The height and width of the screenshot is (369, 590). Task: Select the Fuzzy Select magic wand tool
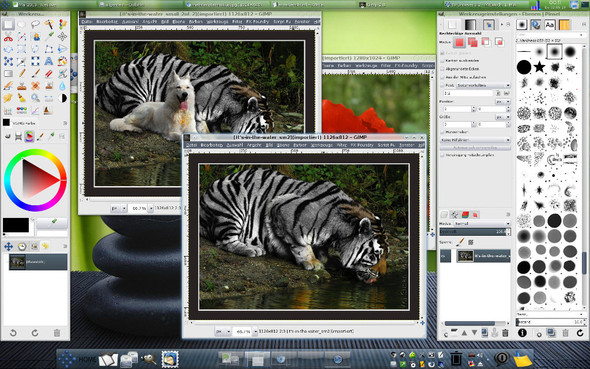[x=49, y=25]
